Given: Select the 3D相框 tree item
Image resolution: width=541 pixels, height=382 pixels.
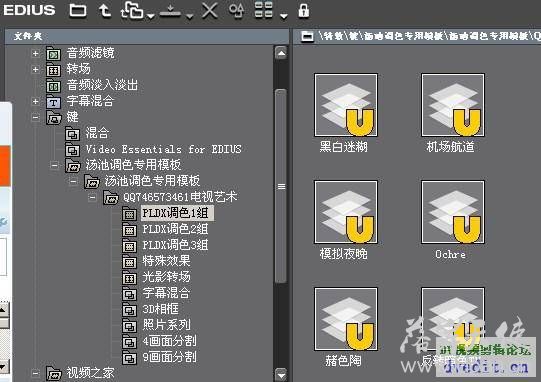Looking at the screenshot, I should tap(160, 309).
